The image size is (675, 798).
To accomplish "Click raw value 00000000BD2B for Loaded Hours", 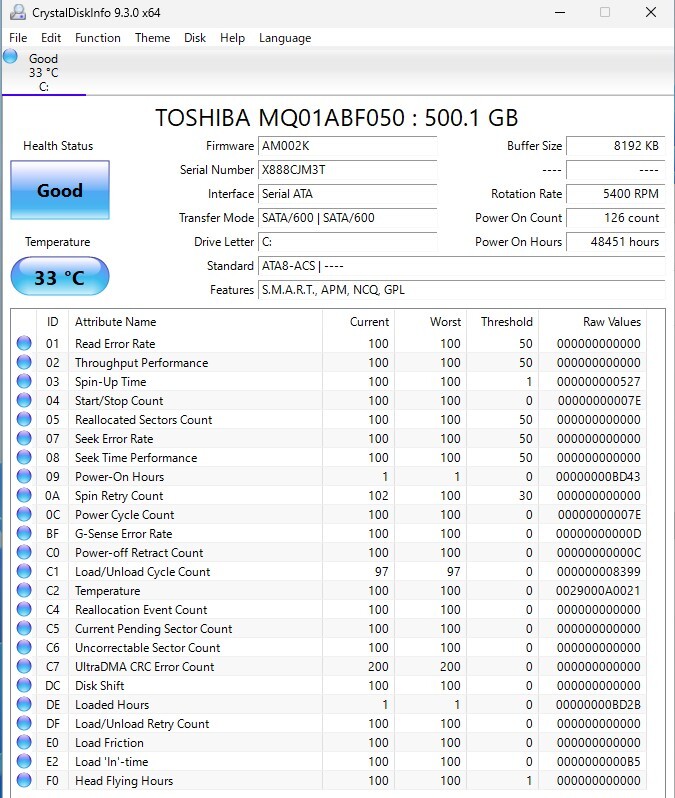I will tap(598, 705).
